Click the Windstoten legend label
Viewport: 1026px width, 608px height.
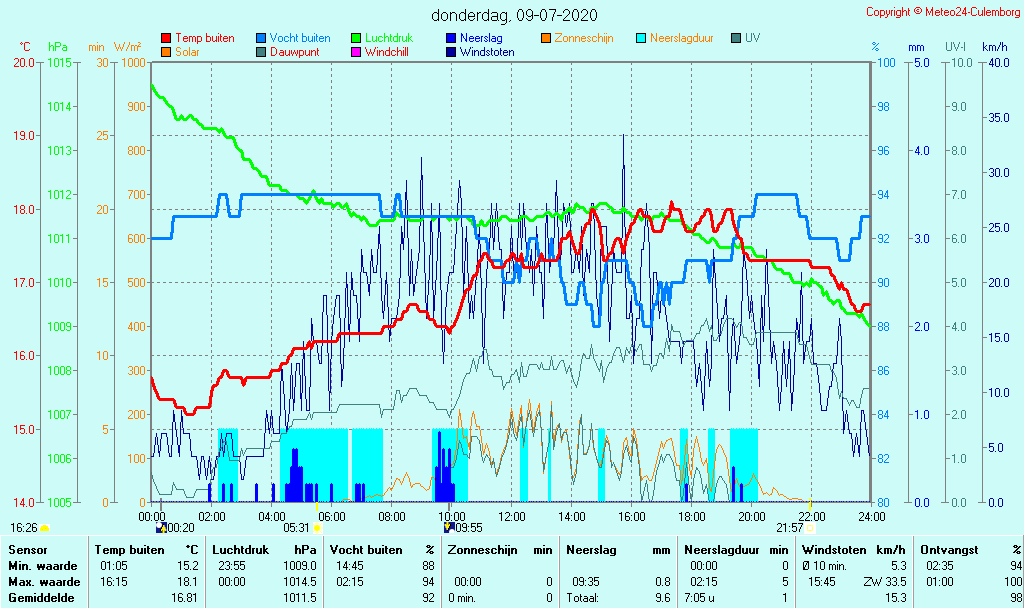click(x=487, y=52)
